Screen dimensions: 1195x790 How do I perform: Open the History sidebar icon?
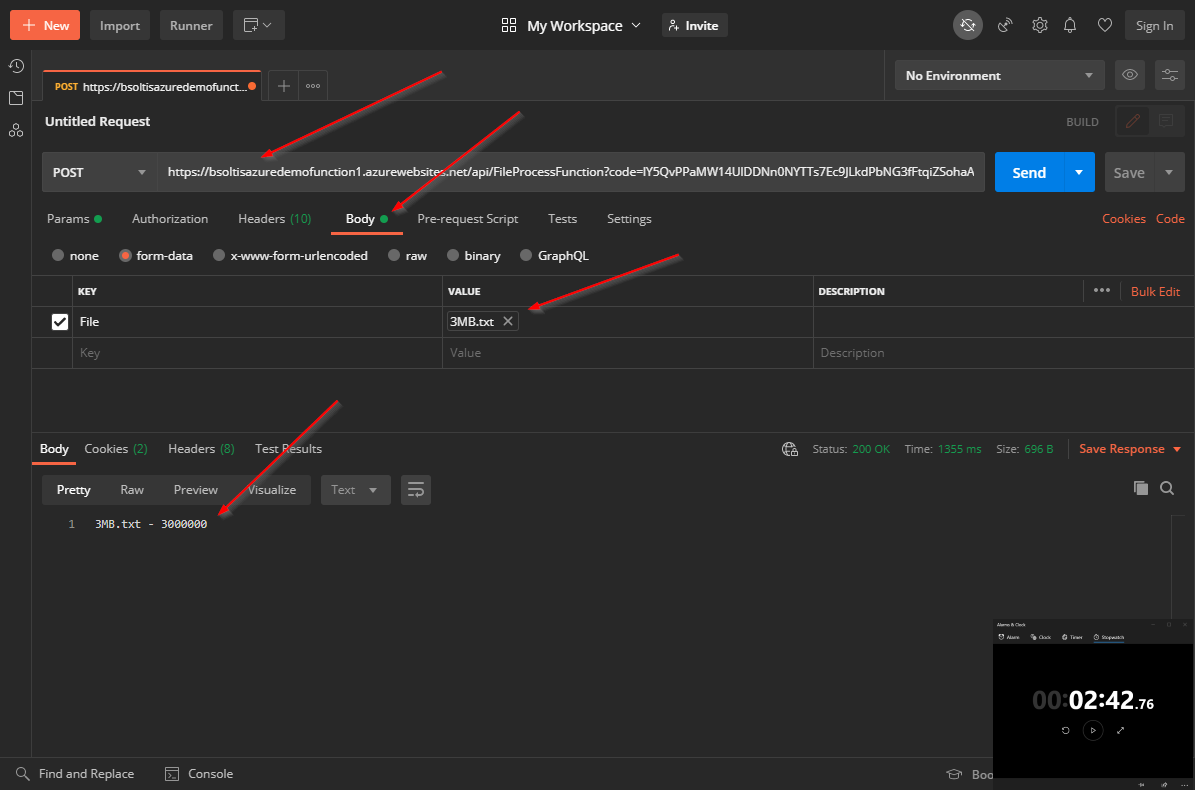16,66
